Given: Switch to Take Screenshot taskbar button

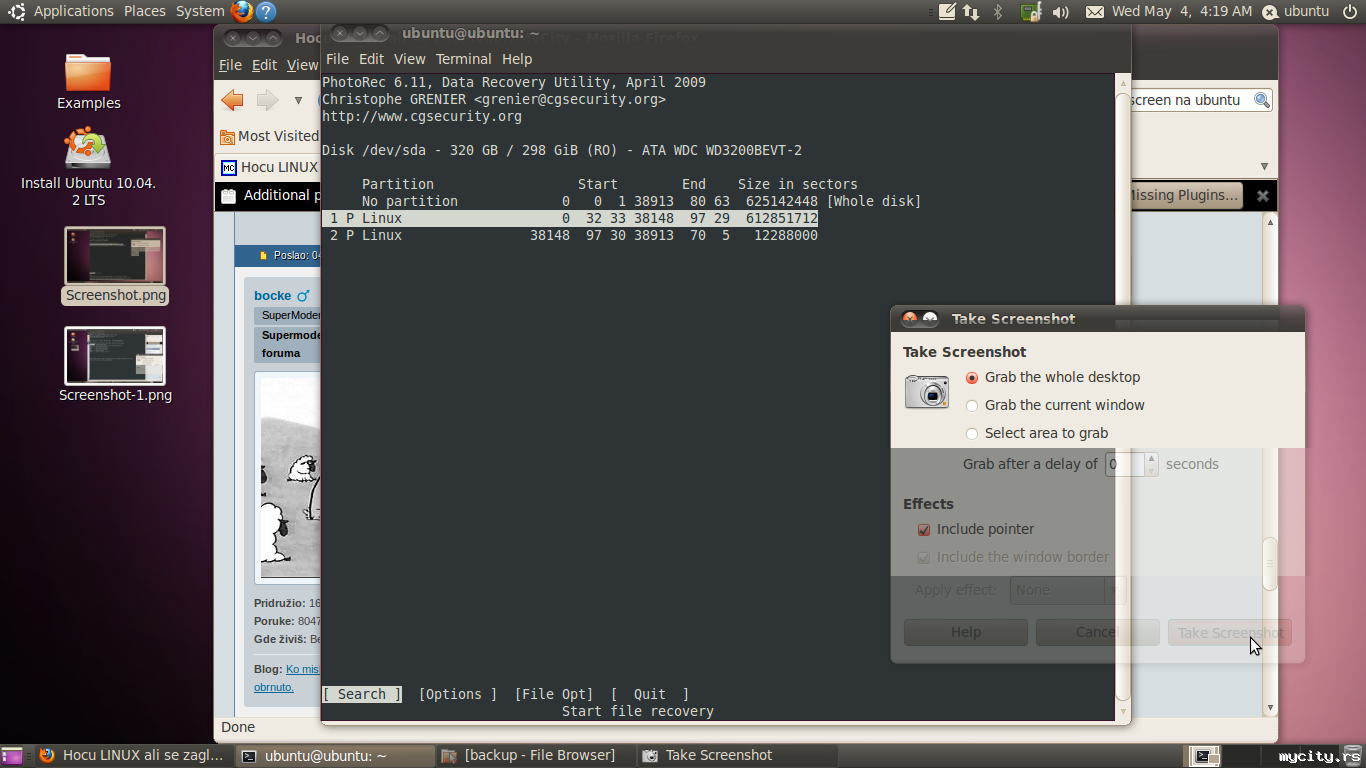Looking at the screenshot, I should [736, 756].
